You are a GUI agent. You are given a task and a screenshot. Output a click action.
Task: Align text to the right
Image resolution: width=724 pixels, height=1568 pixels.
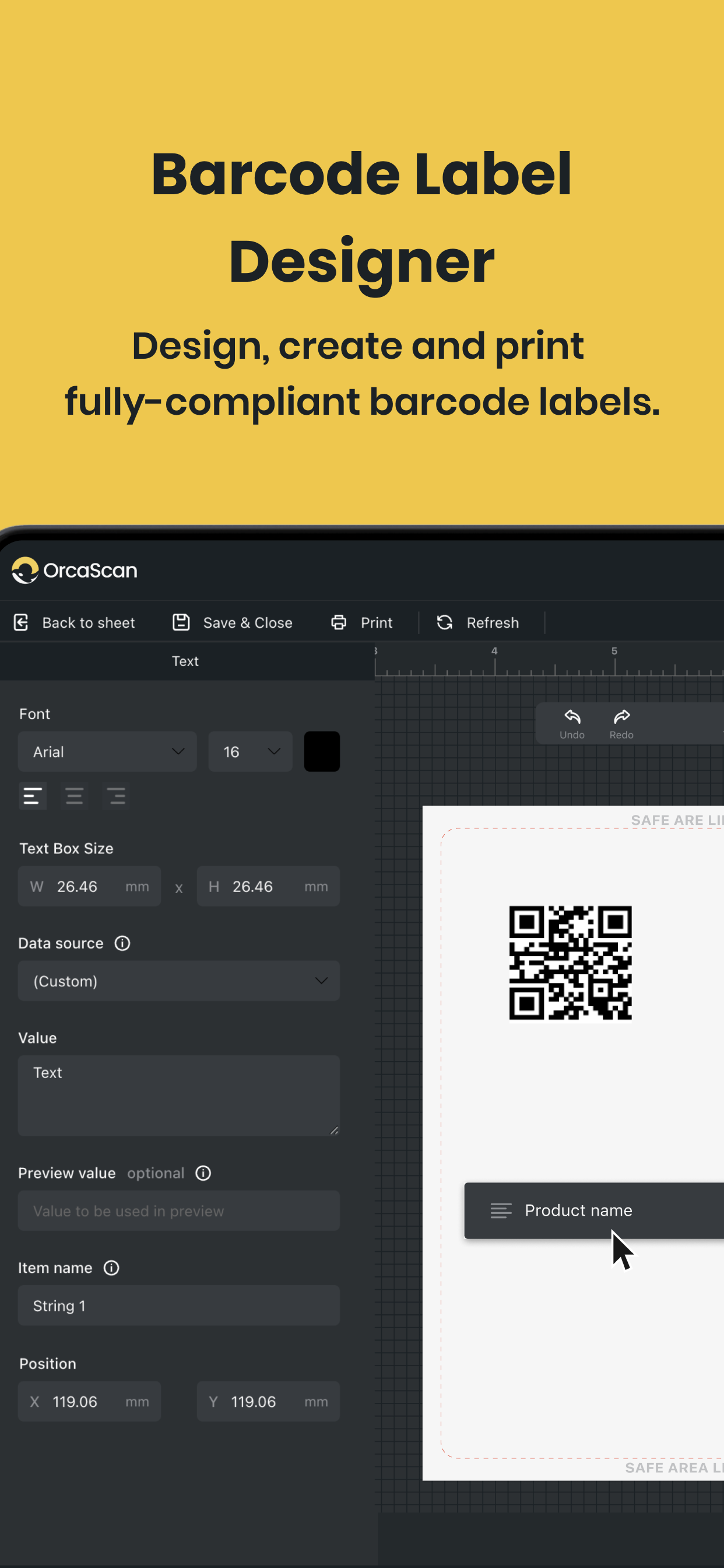pos(116,796)
